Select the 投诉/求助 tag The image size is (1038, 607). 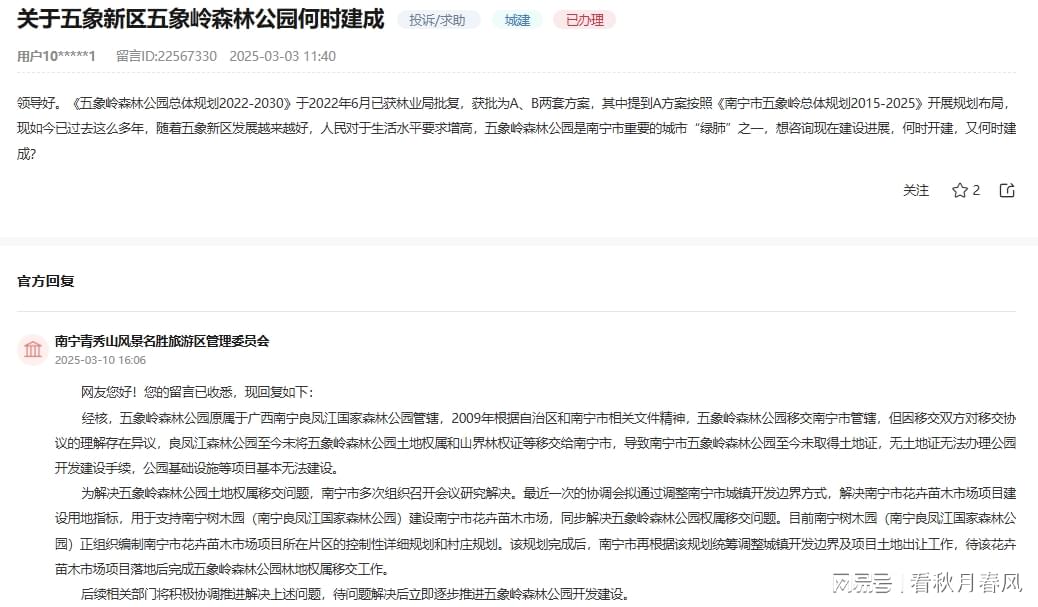coord(437,21)
